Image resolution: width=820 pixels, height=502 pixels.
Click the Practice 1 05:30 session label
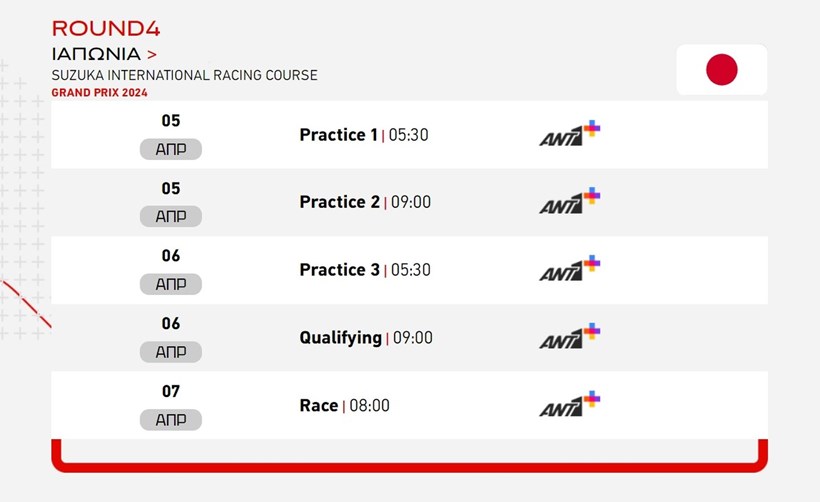364,135
